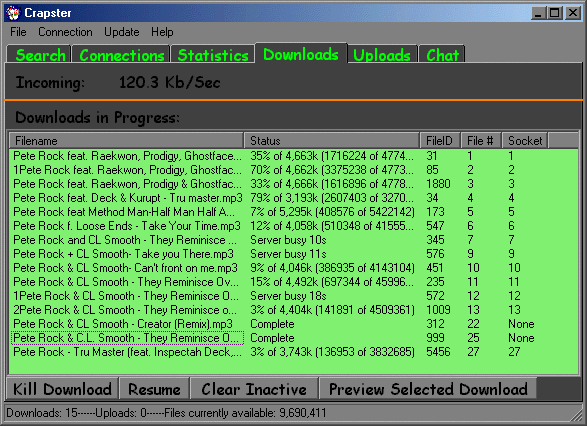Switch to the Uploads tab
Viewport: 587px width, 426px height.
point(382,55)
